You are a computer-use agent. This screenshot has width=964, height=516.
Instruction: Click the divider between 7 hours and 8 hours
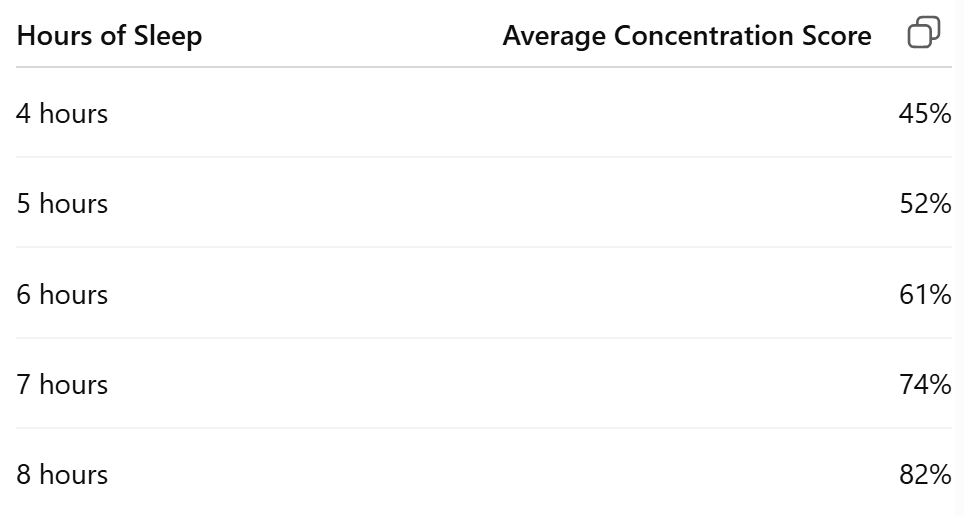click(x=484, y=428)
